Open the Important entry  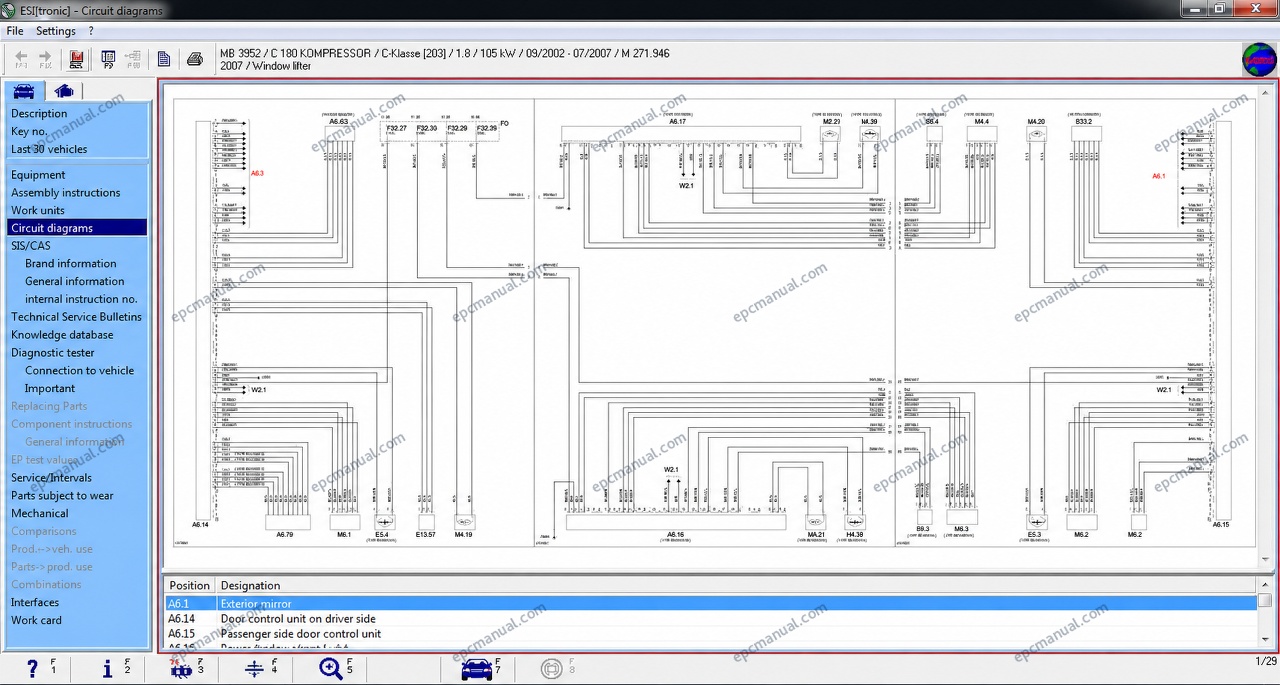click(x=50, y=388)
